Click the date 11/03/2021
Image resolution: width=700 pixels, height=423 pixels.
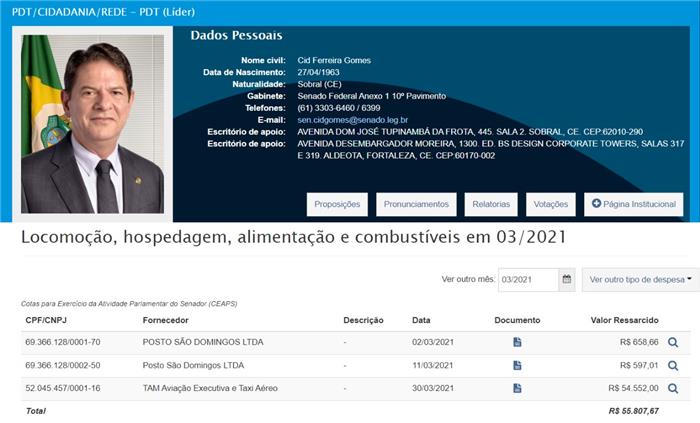[x=433, y=365]
